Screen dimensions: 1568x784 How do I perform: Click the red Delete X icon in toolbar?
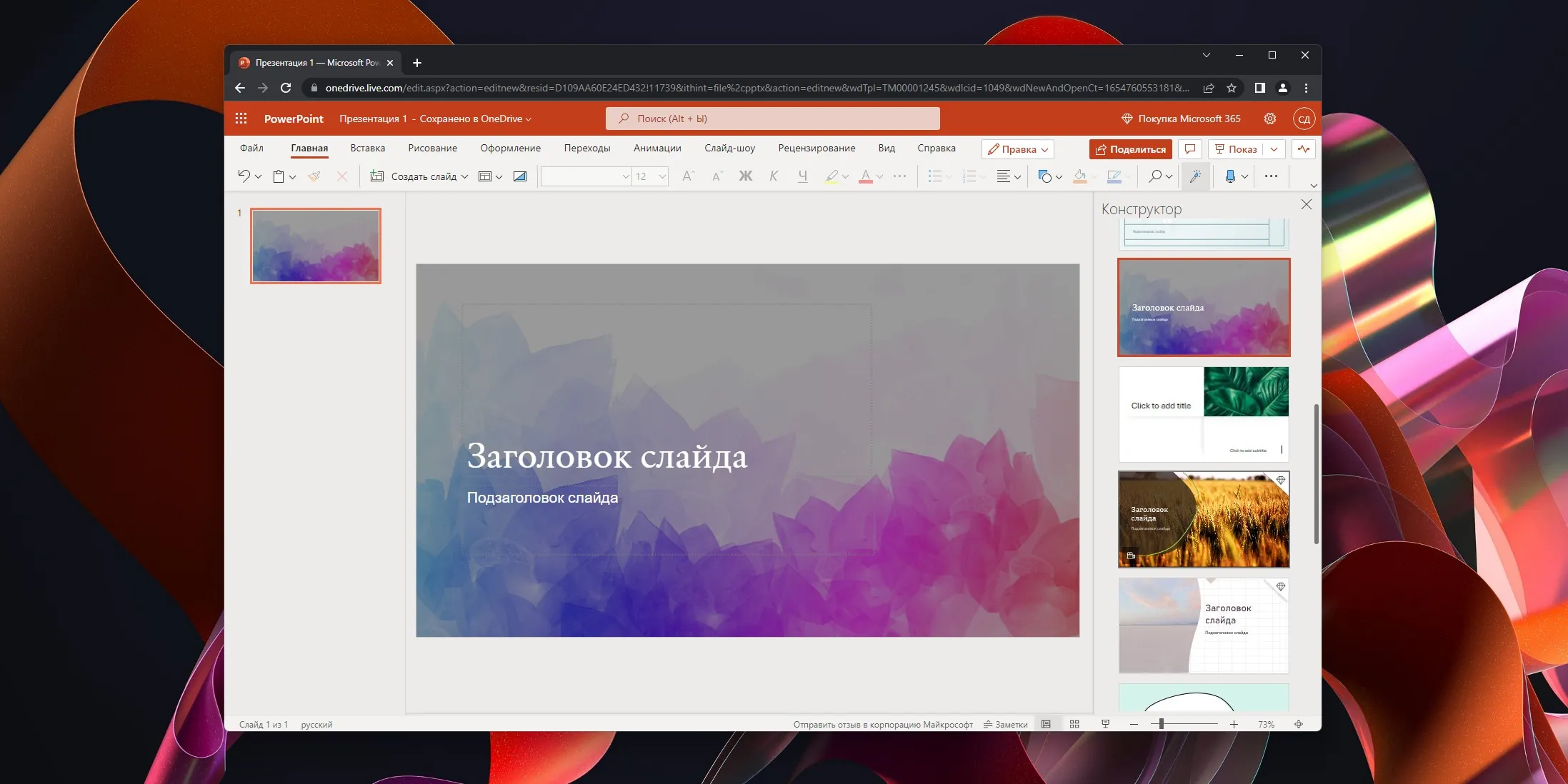point(342,176)
